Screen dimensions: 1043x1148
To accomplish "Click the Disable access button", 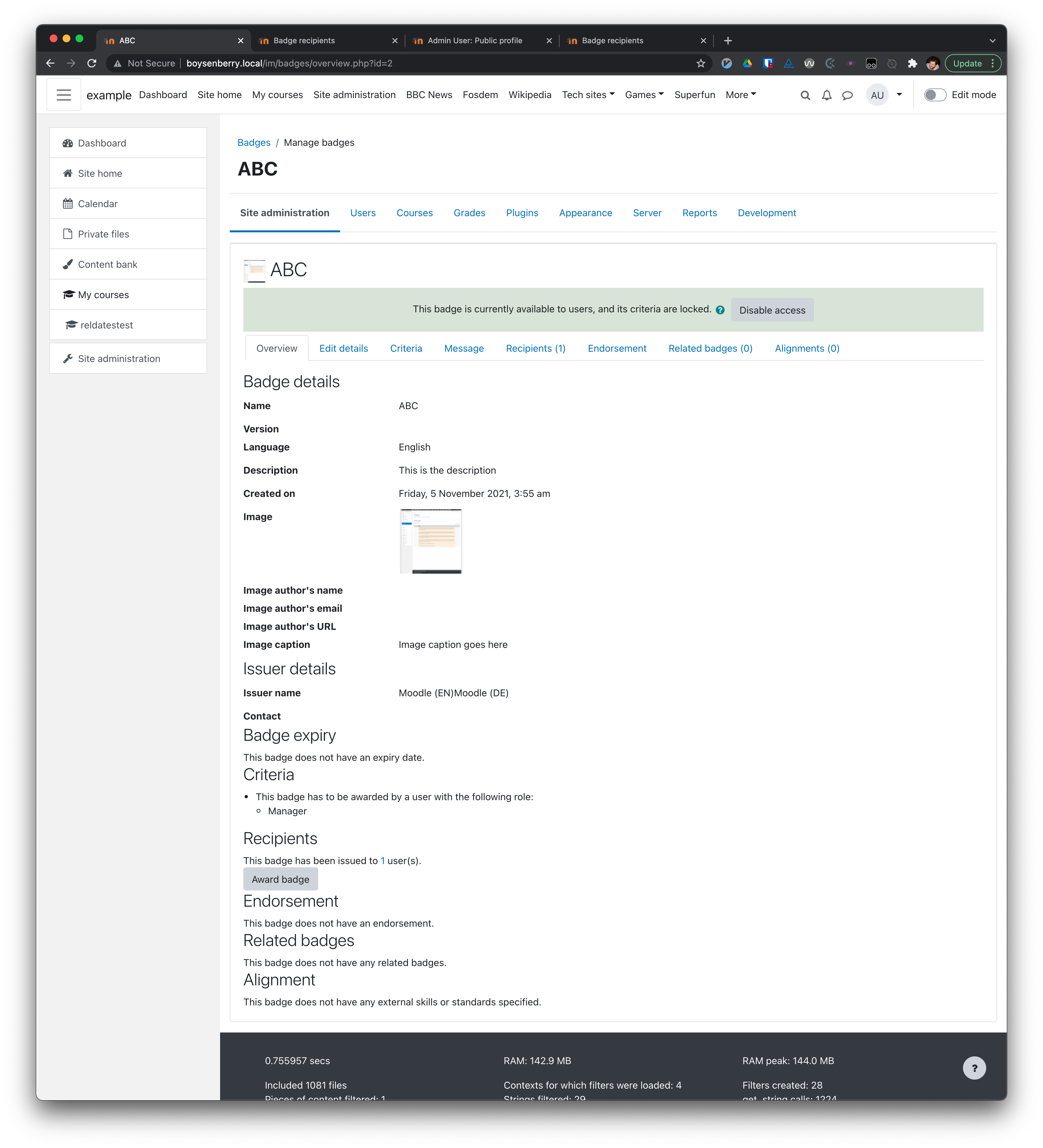I will click(772, 310).
